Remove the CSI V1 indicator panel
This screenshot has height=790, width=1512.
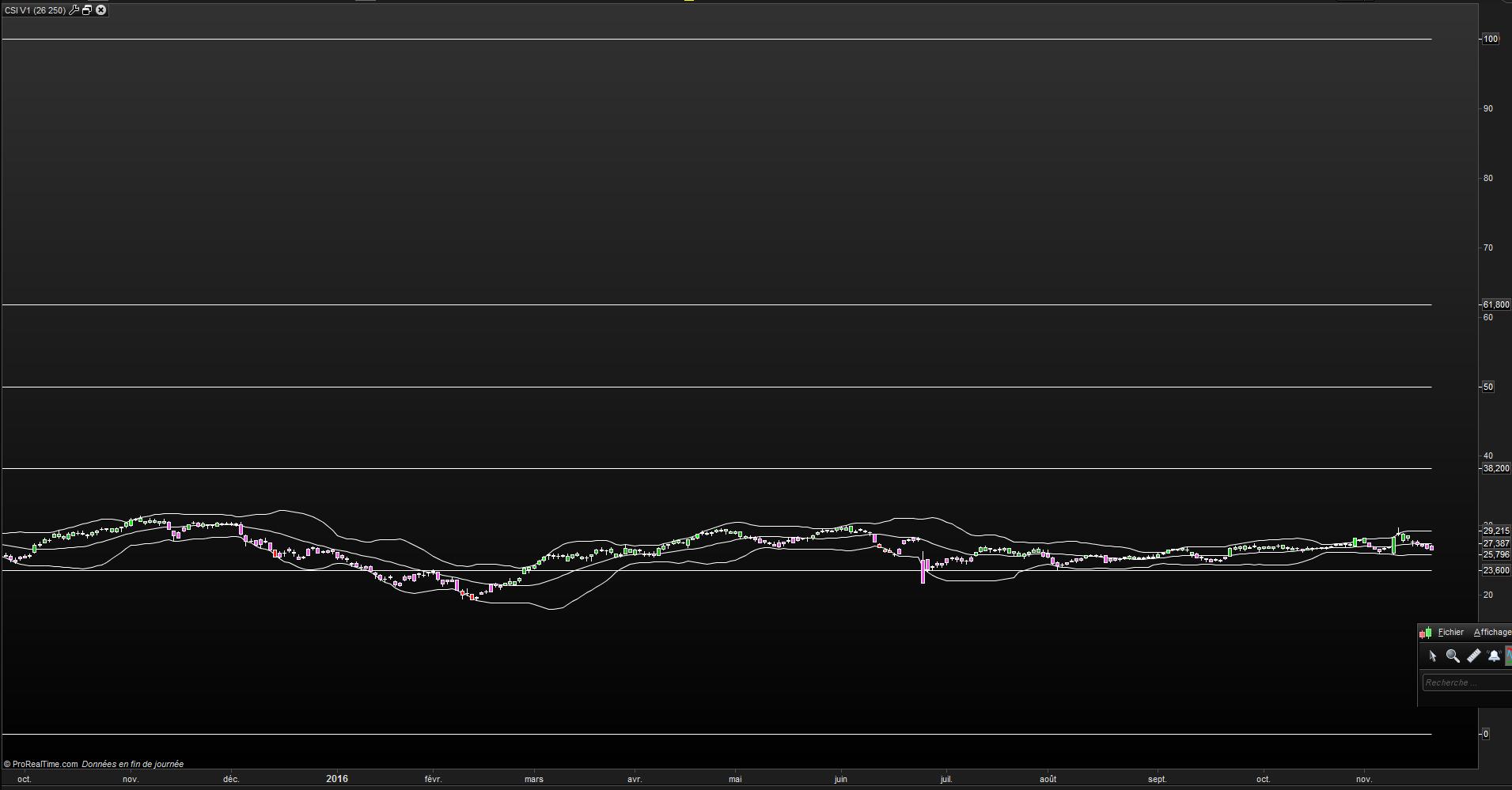(101, 10)
